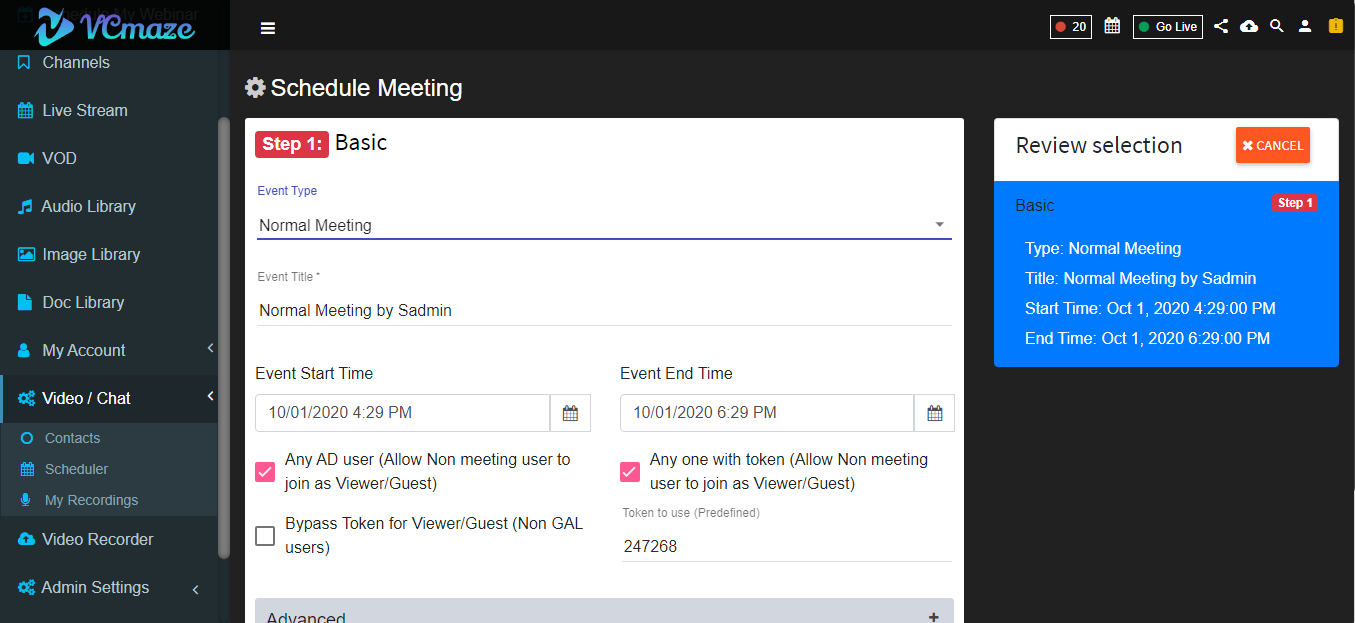Click the yellow notification icon

tap(1335, 26)
